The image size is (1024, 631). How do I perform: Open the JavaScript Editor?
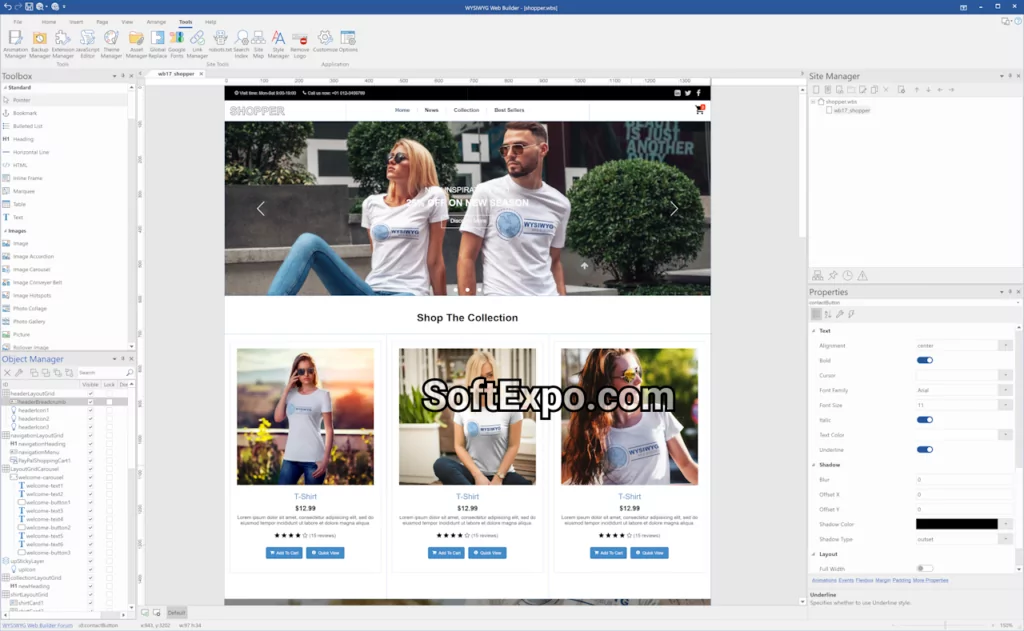coord(85,42)
